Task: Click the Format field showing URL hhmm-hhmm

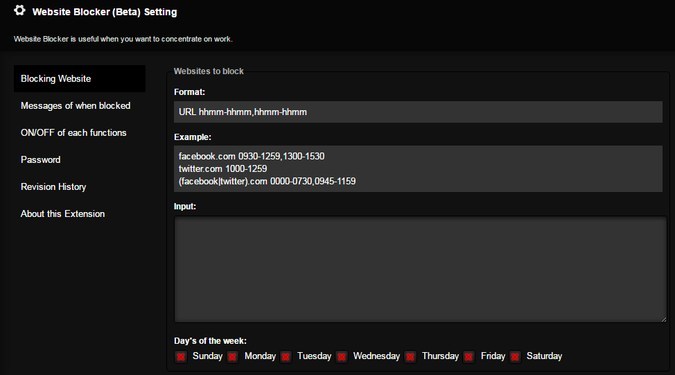Action: (418, 112)
